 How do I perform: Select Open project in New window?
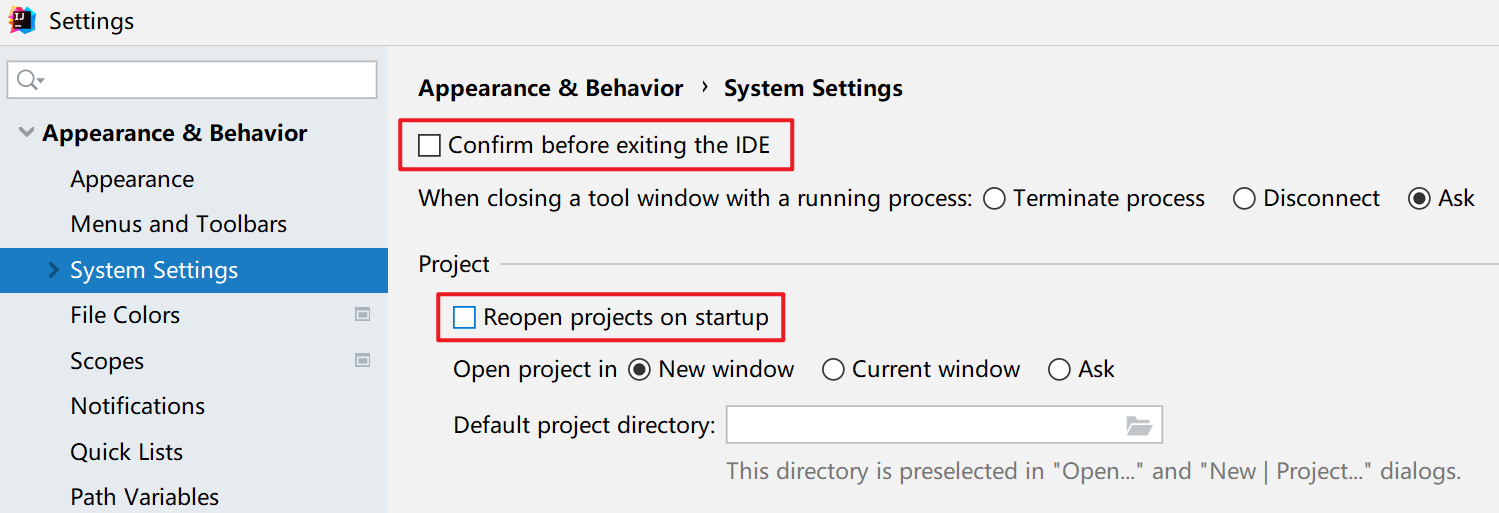(x=639, y=370)
